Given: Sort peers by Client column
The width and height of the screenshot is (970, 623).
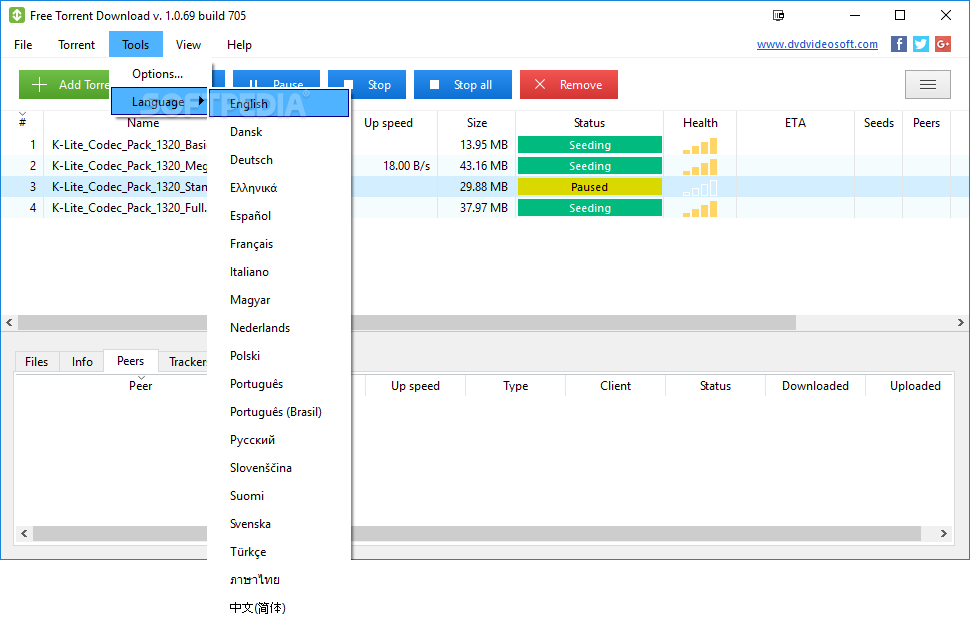Looking at the screenshot, I should click(x=616, y=385).
